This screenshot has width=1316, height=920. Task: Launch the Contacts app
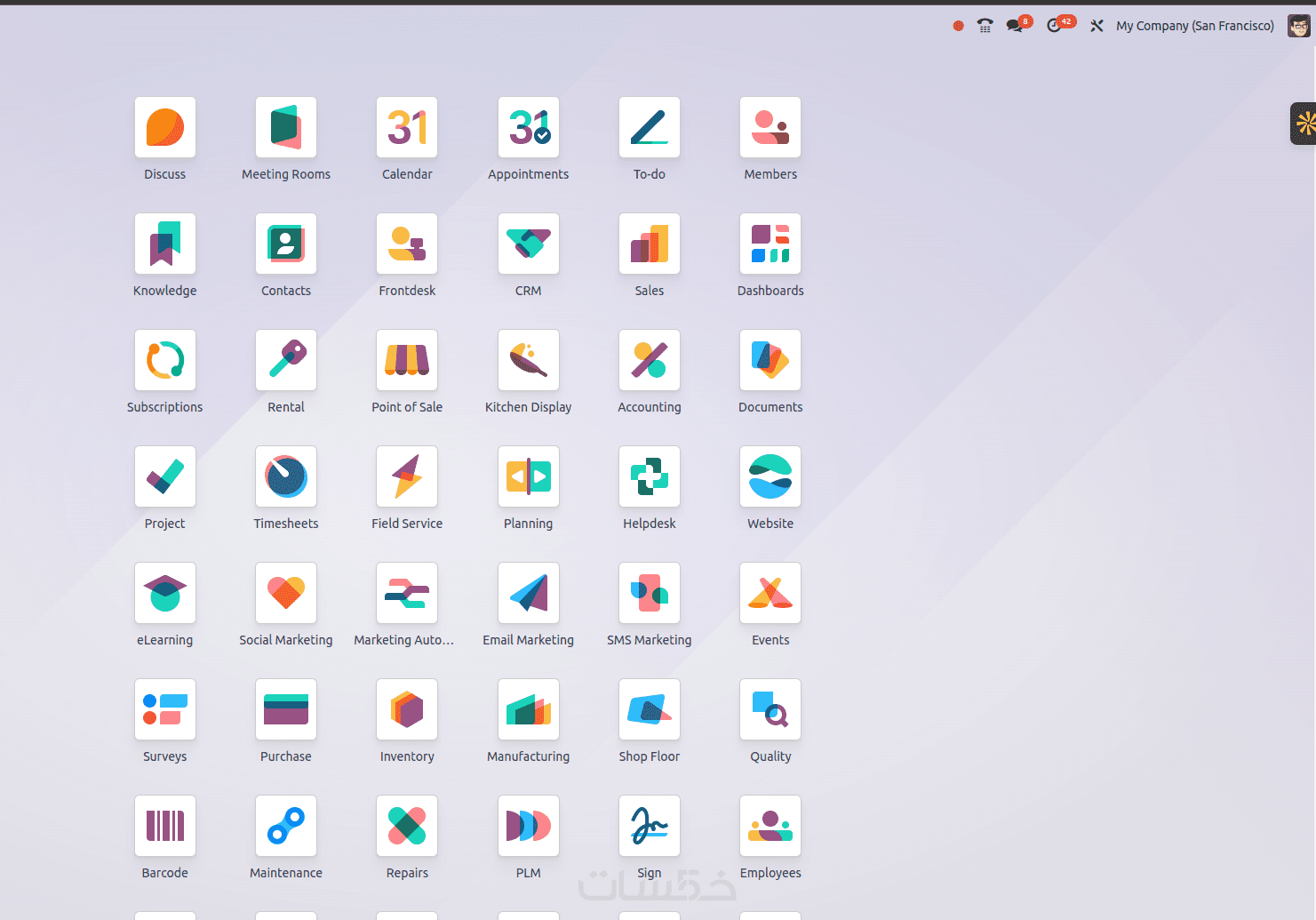point(286,244)
